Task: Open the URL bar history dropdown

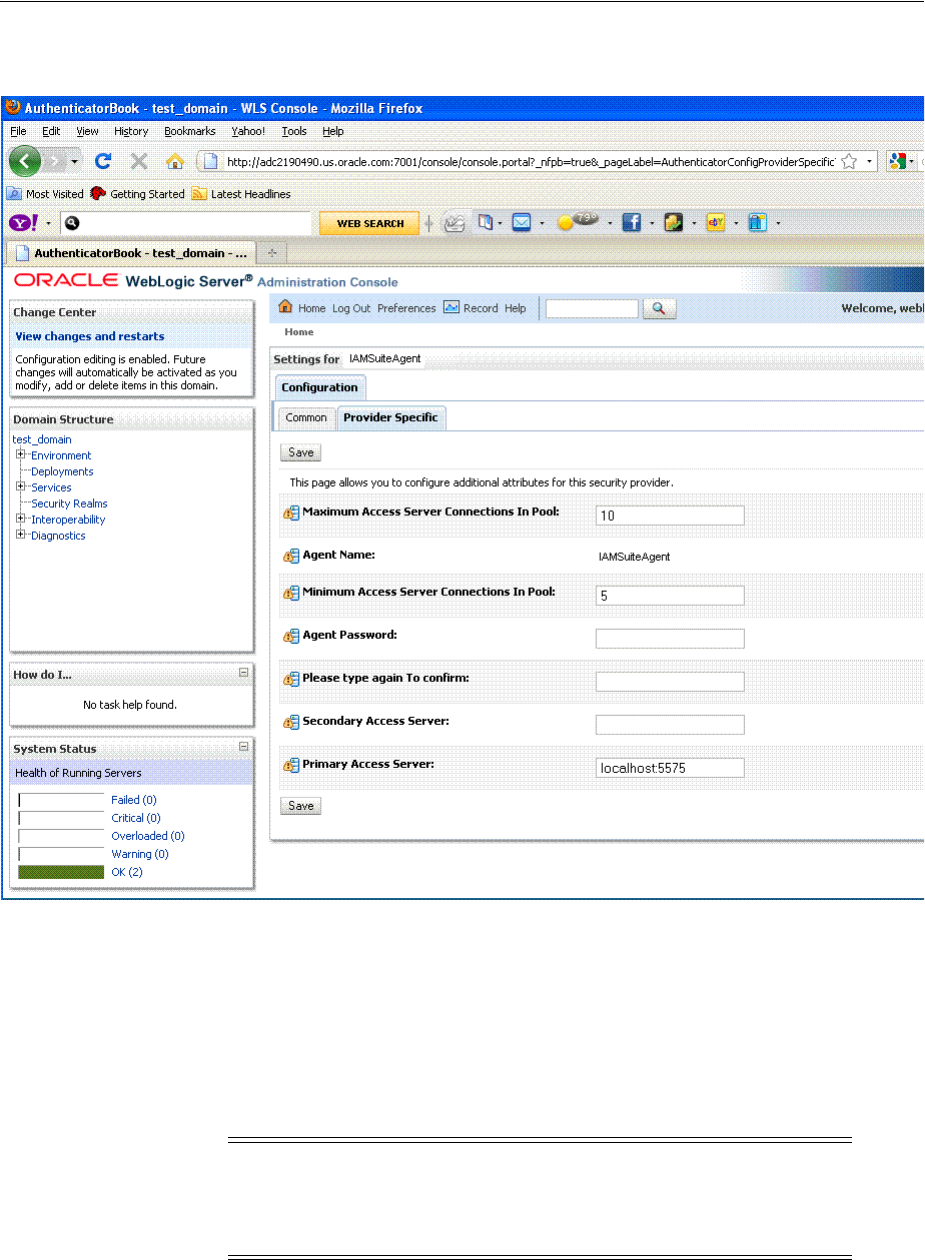Action: click(x=870, y=161)
